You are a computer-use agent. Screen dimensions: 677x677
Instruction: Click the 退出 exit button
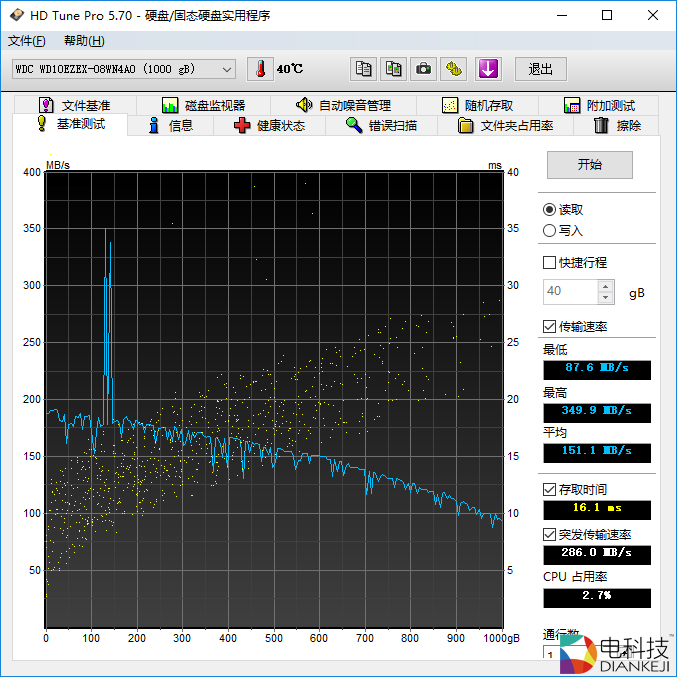[x=541, y=69]
